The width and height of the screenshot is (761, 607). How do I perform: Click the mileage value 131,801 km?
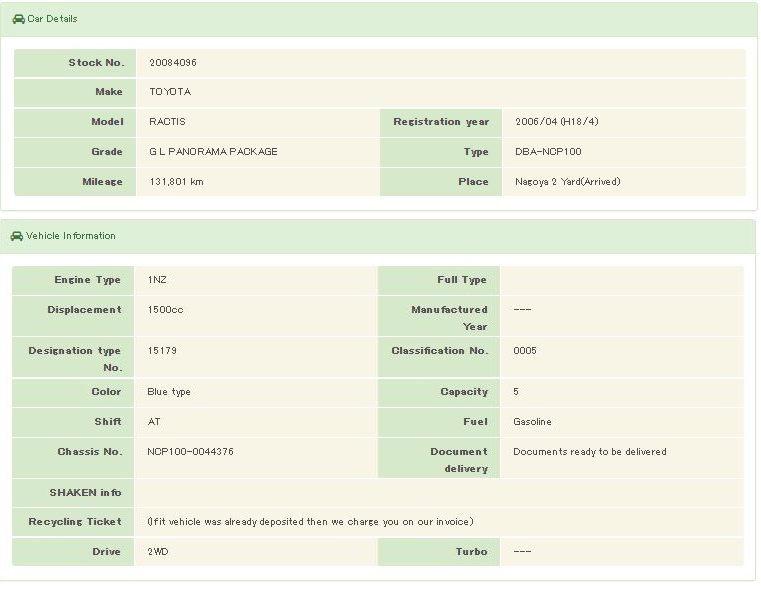point(176,182)
